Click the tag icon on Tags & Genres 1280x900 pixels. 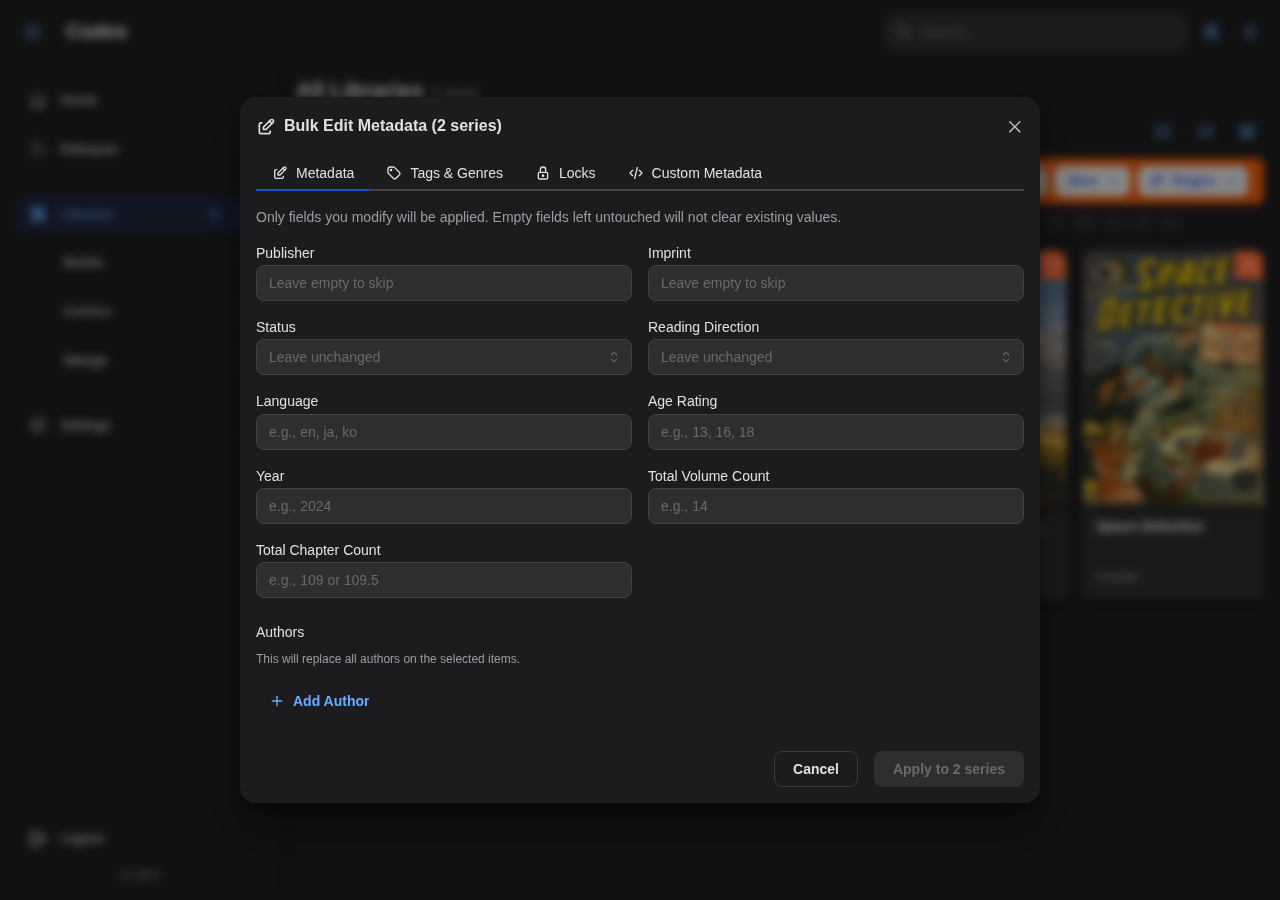pos(394,173)
